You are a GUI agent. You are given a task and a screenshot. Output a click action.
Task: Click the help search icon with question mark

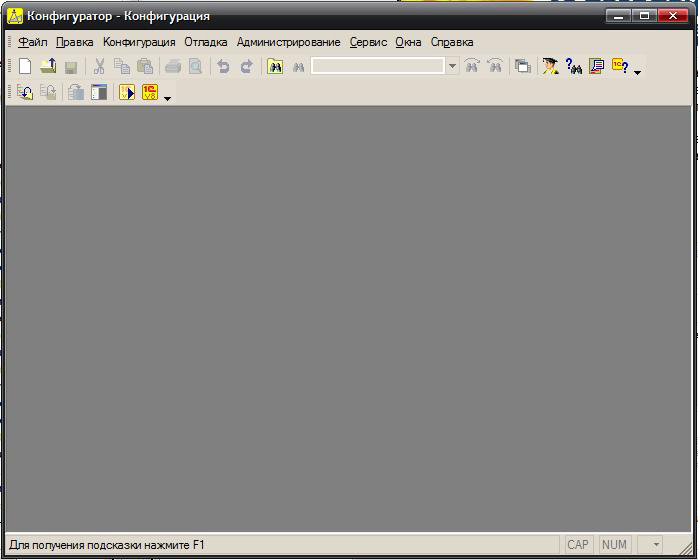click(x=574, y=67)
